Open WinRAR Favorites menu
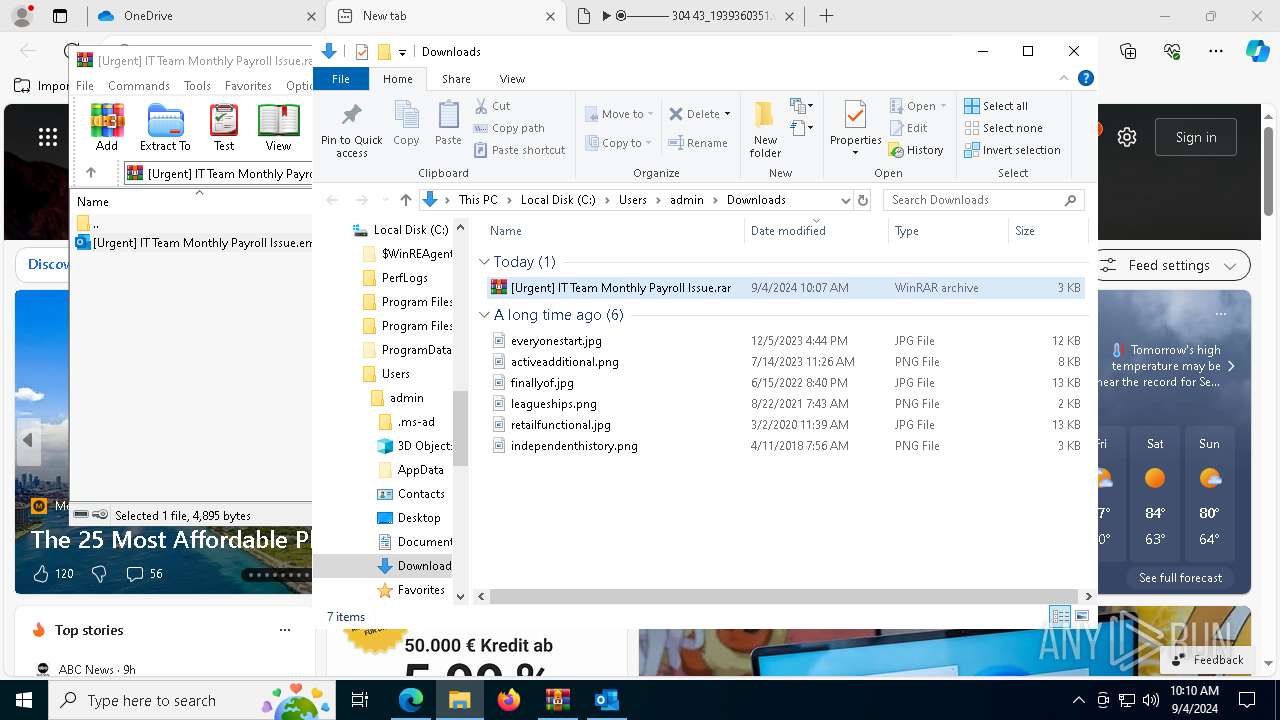Image resolution: width=1280 pixels, height=720 pixels. click(248, 86)
